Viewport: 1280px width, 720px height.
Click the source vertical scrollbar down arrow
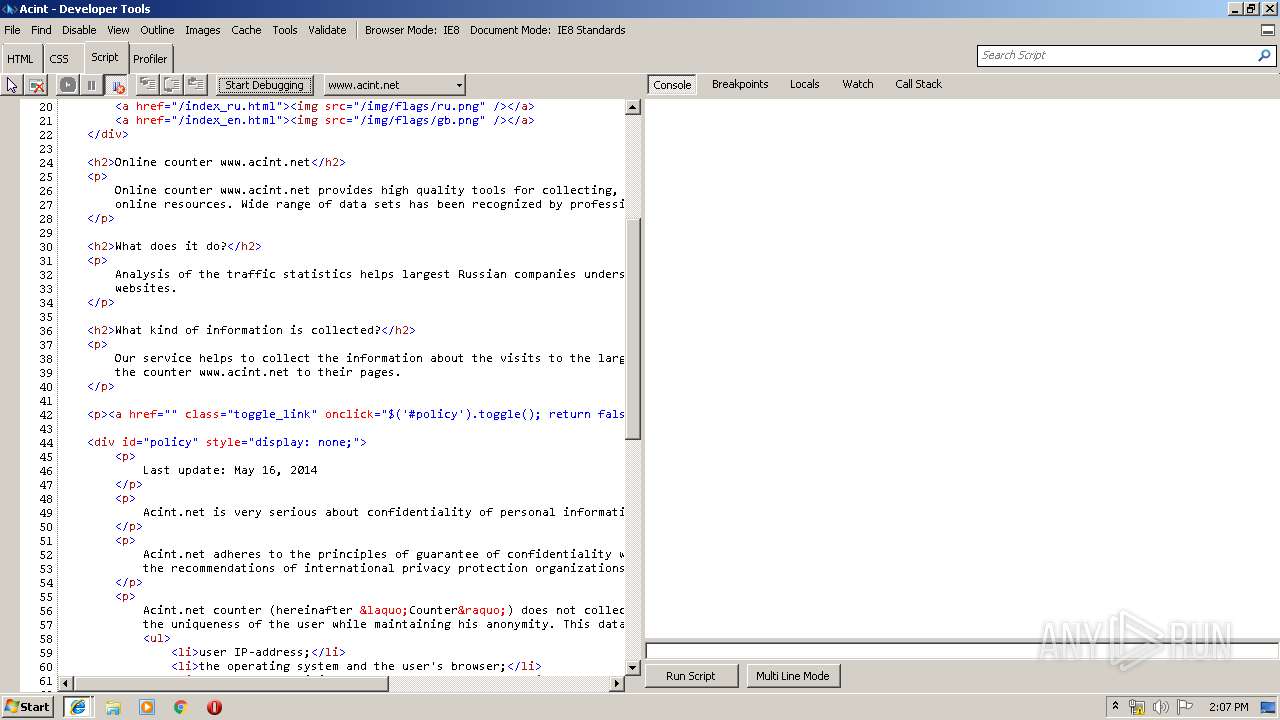[x=632, y=667]
